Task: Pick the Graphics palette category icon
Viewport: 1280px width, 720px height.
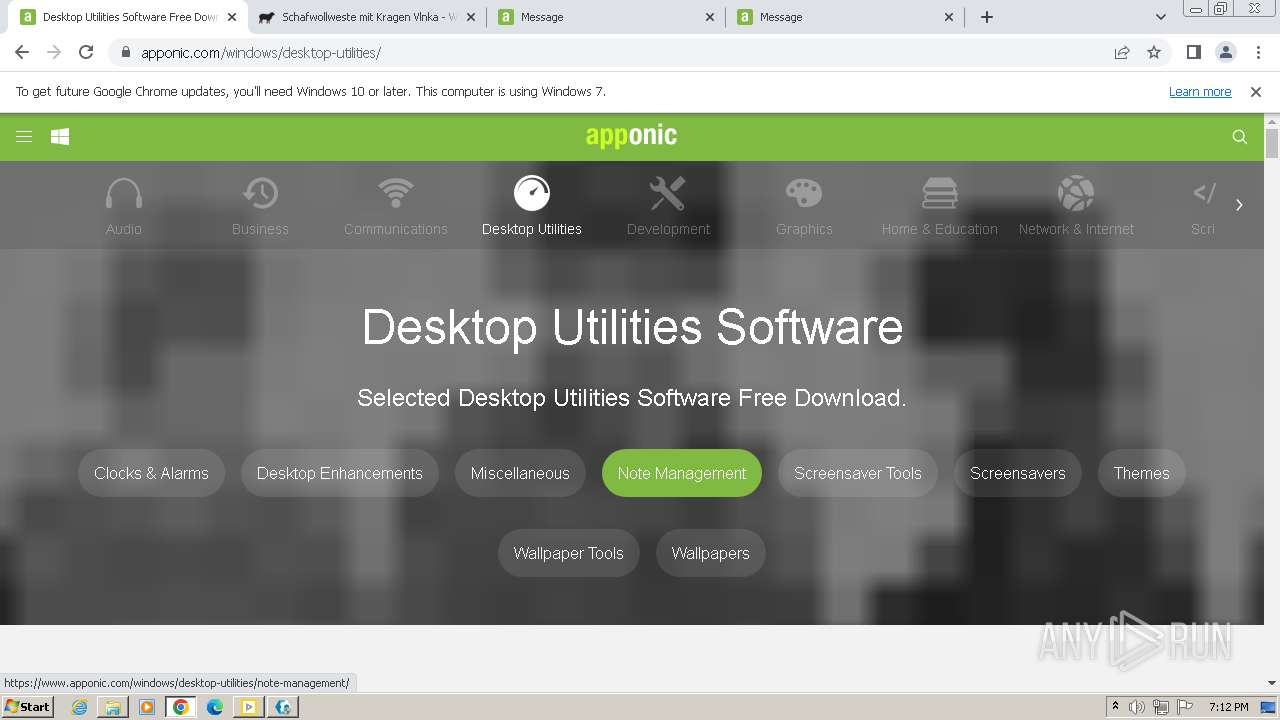Action: click(x=804, y=194)
